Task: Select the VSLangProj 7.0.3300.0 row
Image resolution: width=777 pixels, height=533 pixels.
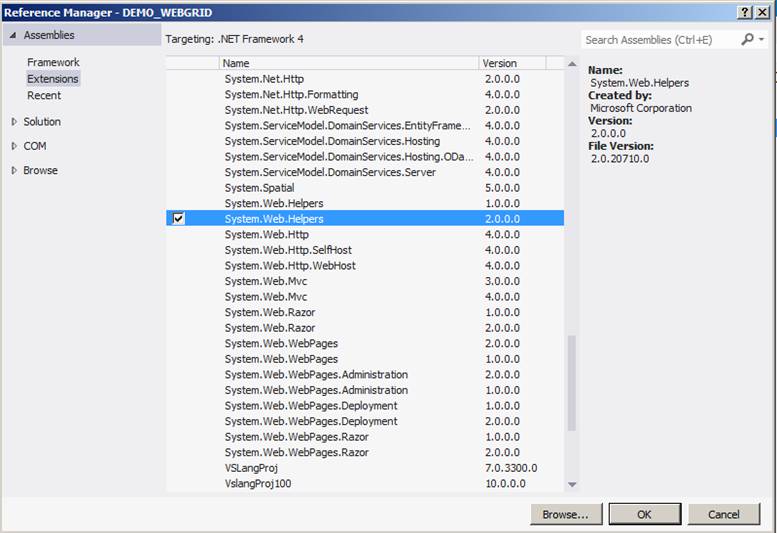Action: (365, 468)
